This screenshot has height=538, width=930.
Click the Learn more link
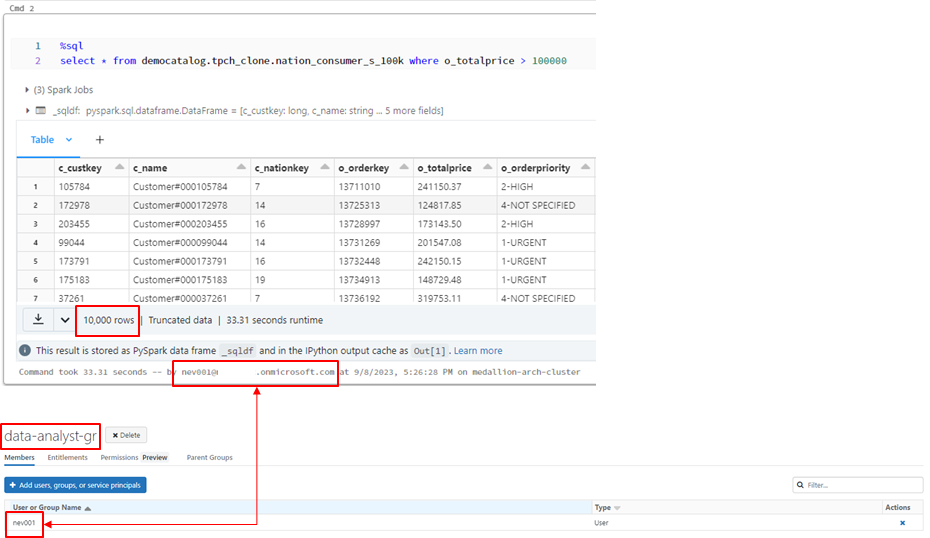(x=477, y=351)
